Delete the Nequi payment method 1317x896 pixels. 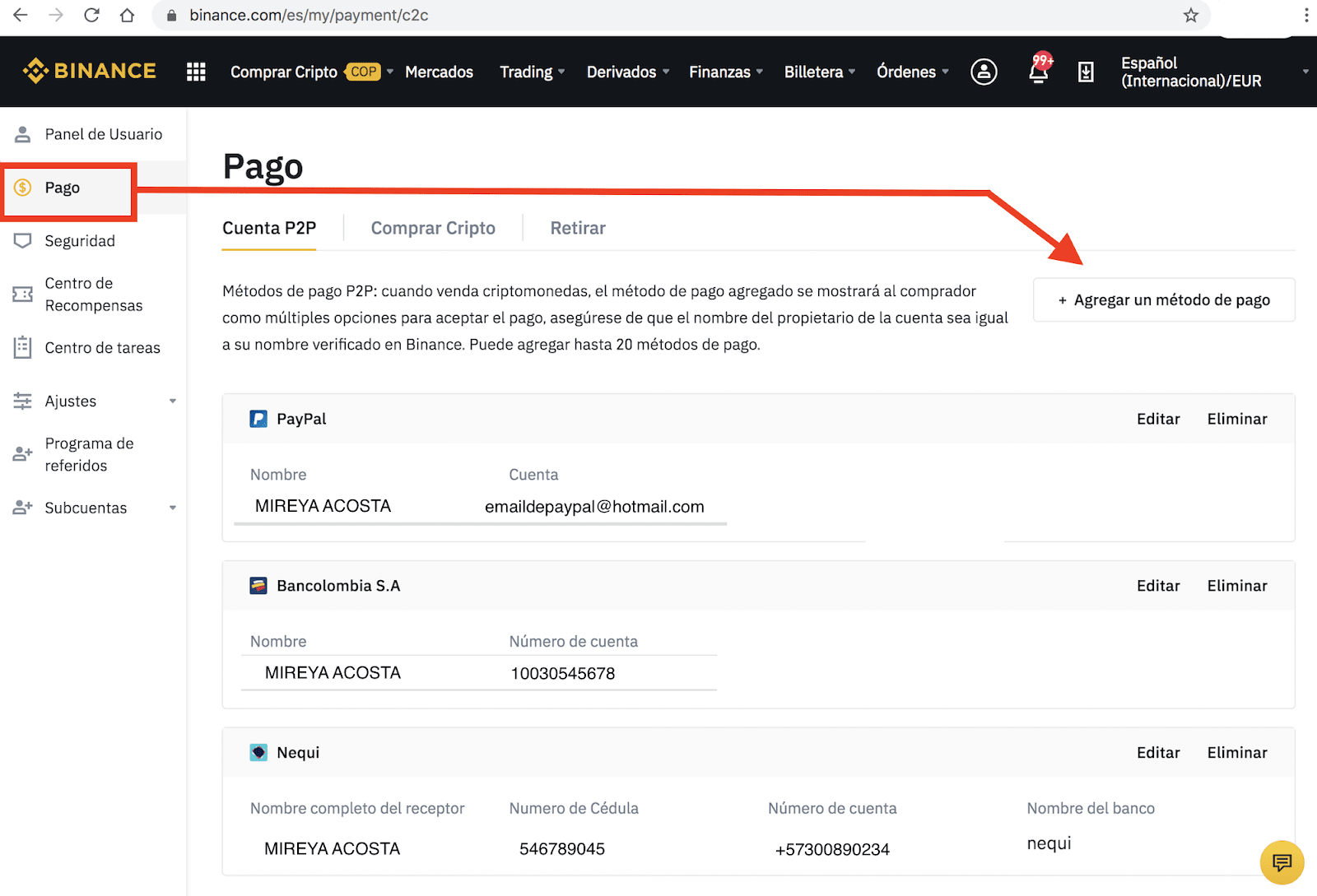point(1237,753)
